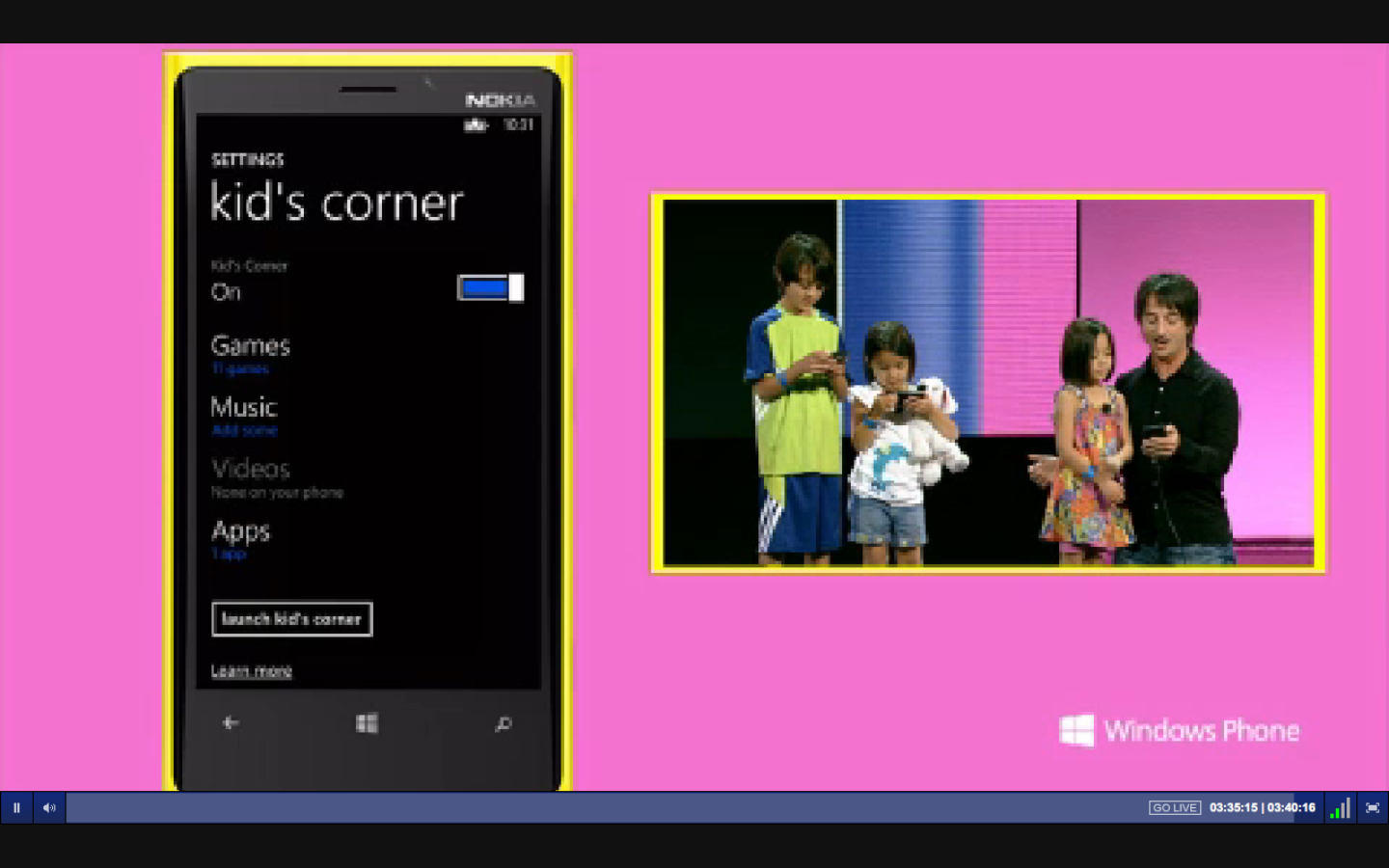Follow the Learn more link
This screenshot has height=868, width=1389.
(252, 671)
